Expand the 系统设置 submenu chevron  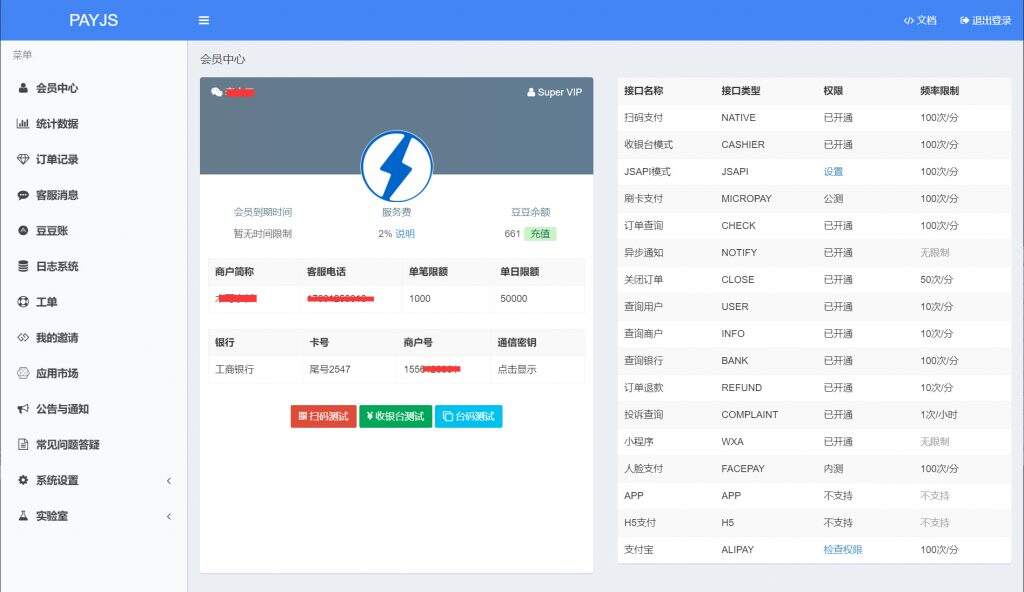[x=168, y=481]
